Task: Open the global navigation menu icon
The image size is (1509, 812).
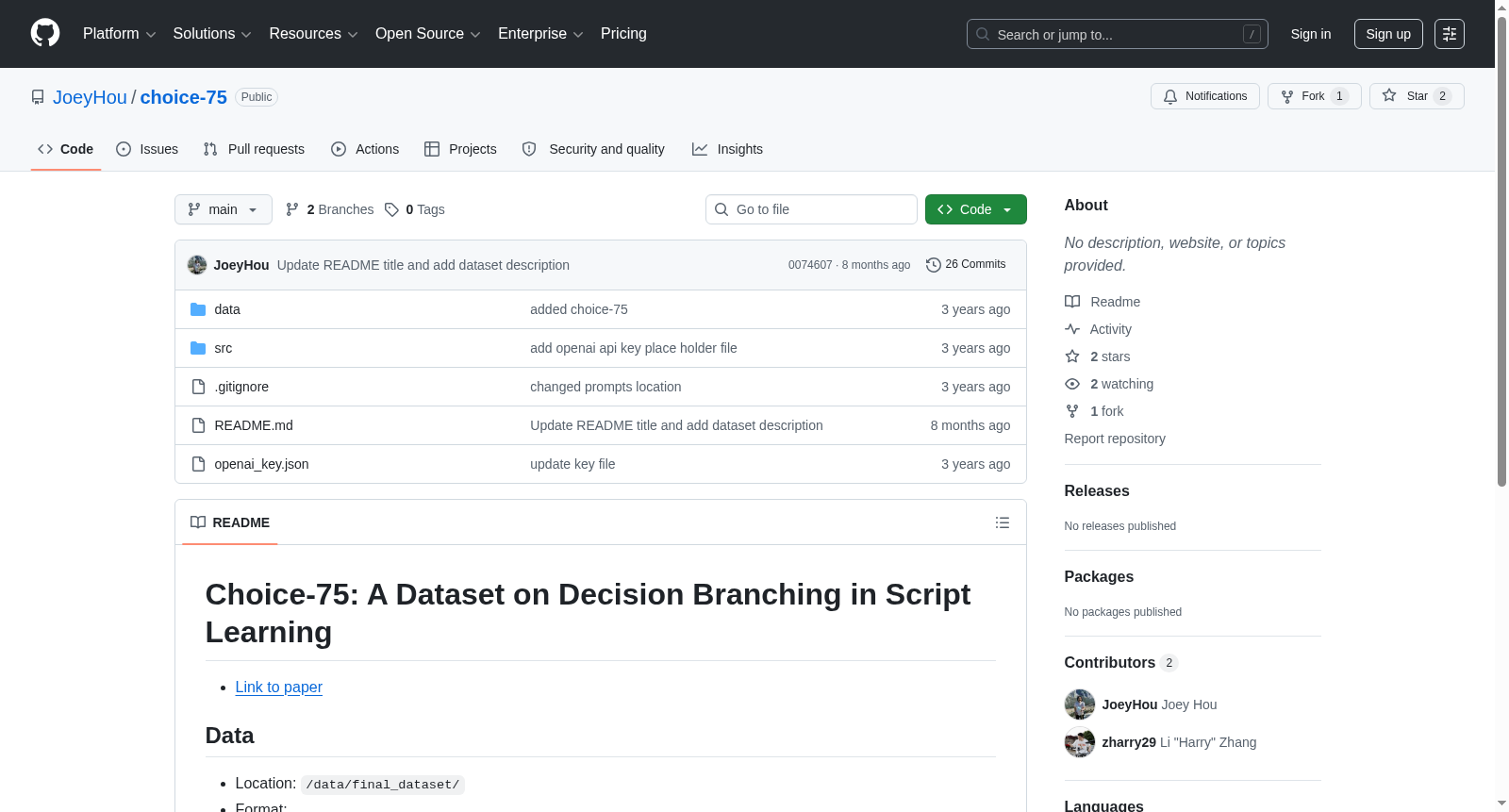Action: [1449, 34]
